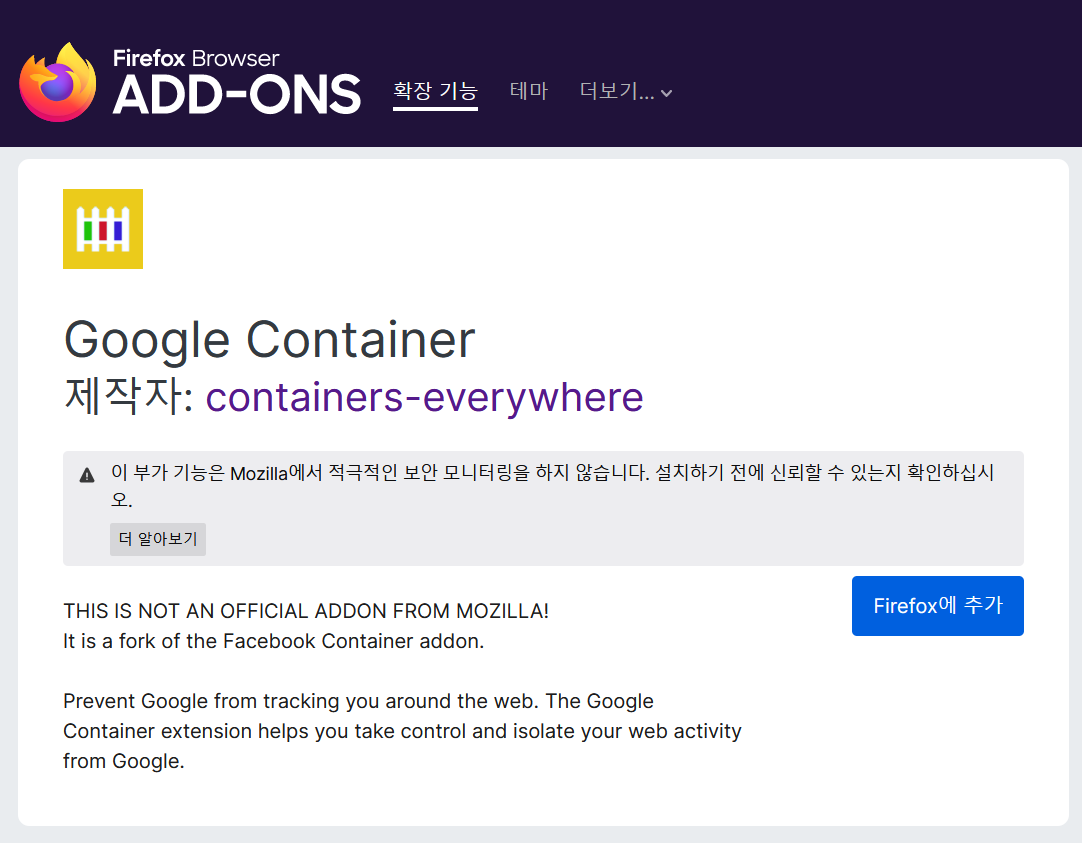Click 'It is a fork of the Facebook Container' text
This screenshot has width=1082, height=843.
(273, 642)
